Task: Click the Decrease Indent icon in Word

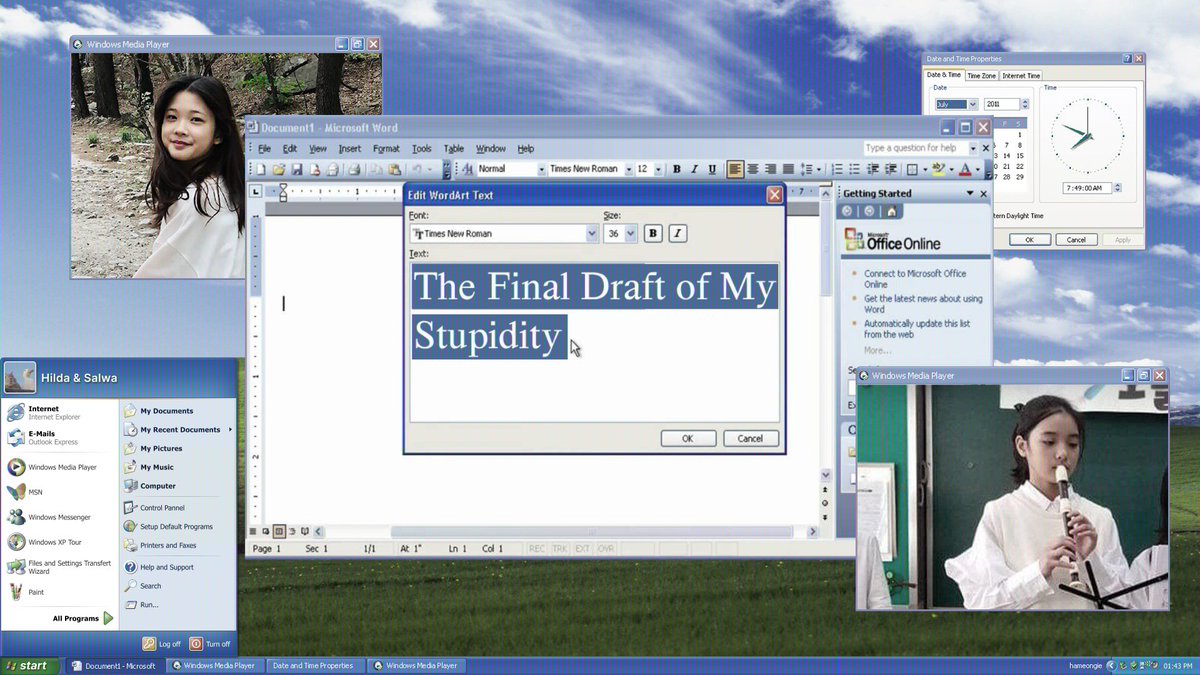Action: click(874, 169)
